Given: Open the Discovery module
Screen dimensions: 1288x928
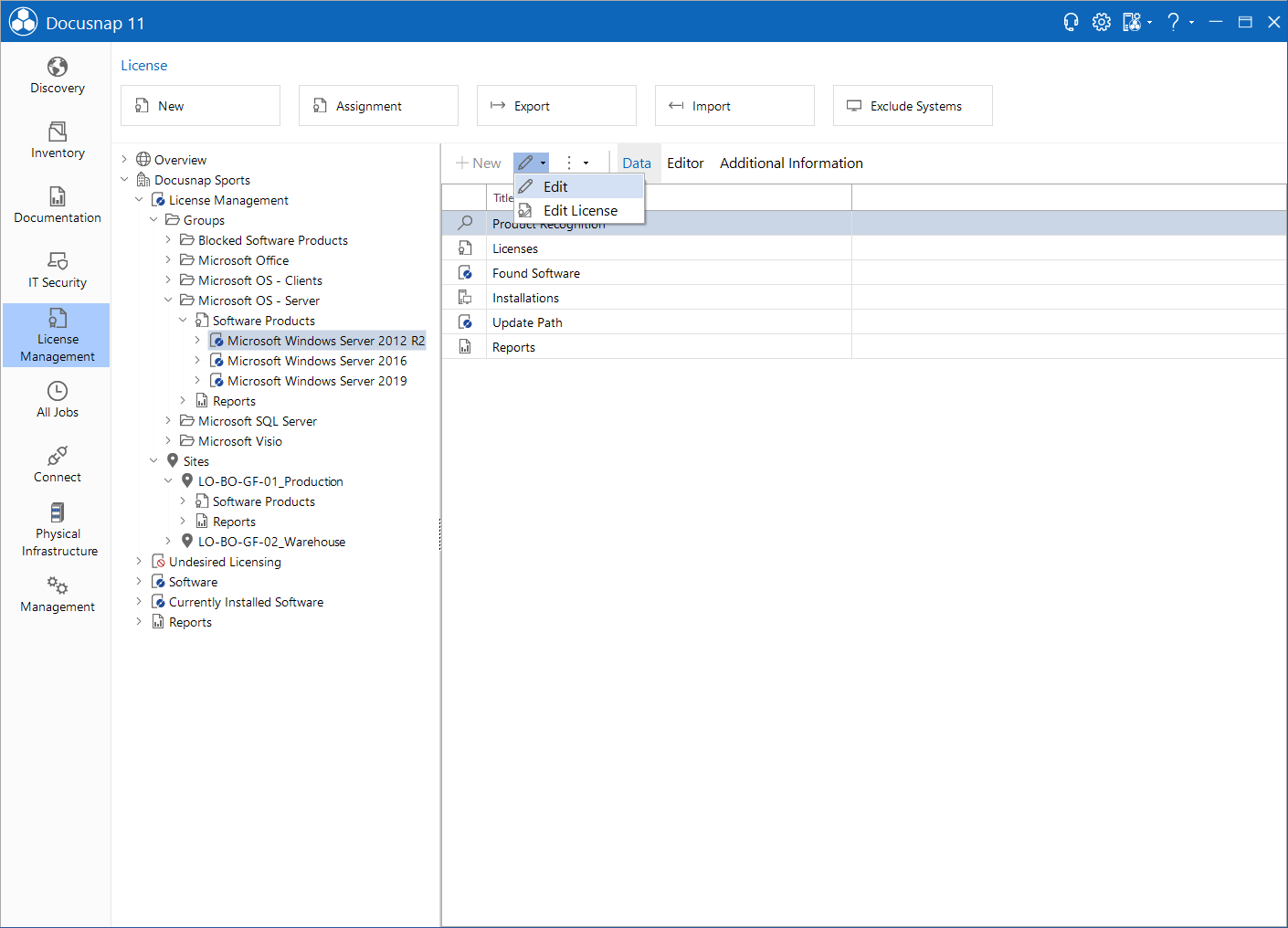Looking at the screenshot, I should [x=57, y=76].
